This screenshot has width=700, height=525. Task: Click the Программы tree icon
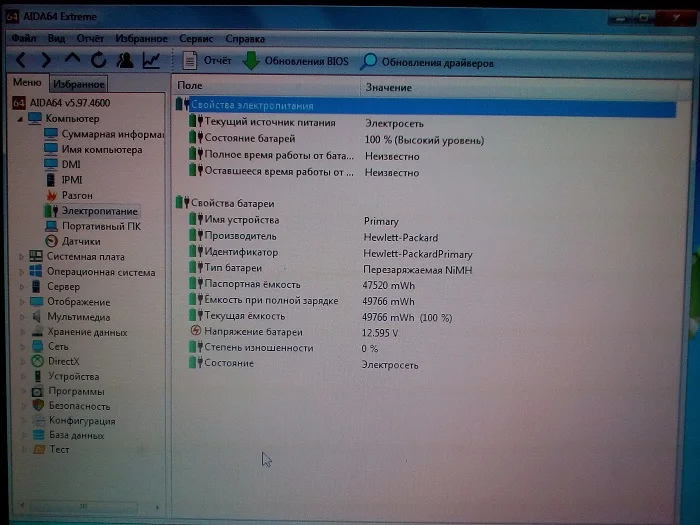click(x=38, y=392)
